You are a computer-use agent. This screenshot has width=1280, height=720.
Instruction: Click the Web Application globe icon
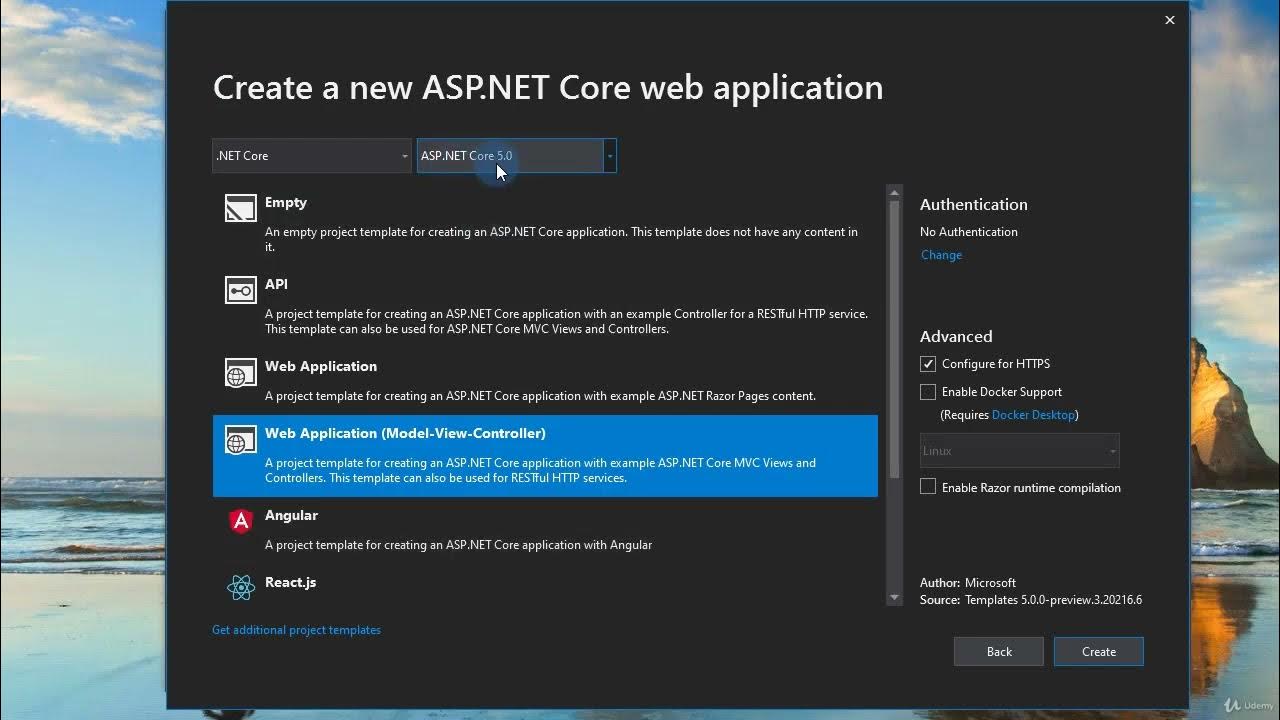[x=240, y=372]
